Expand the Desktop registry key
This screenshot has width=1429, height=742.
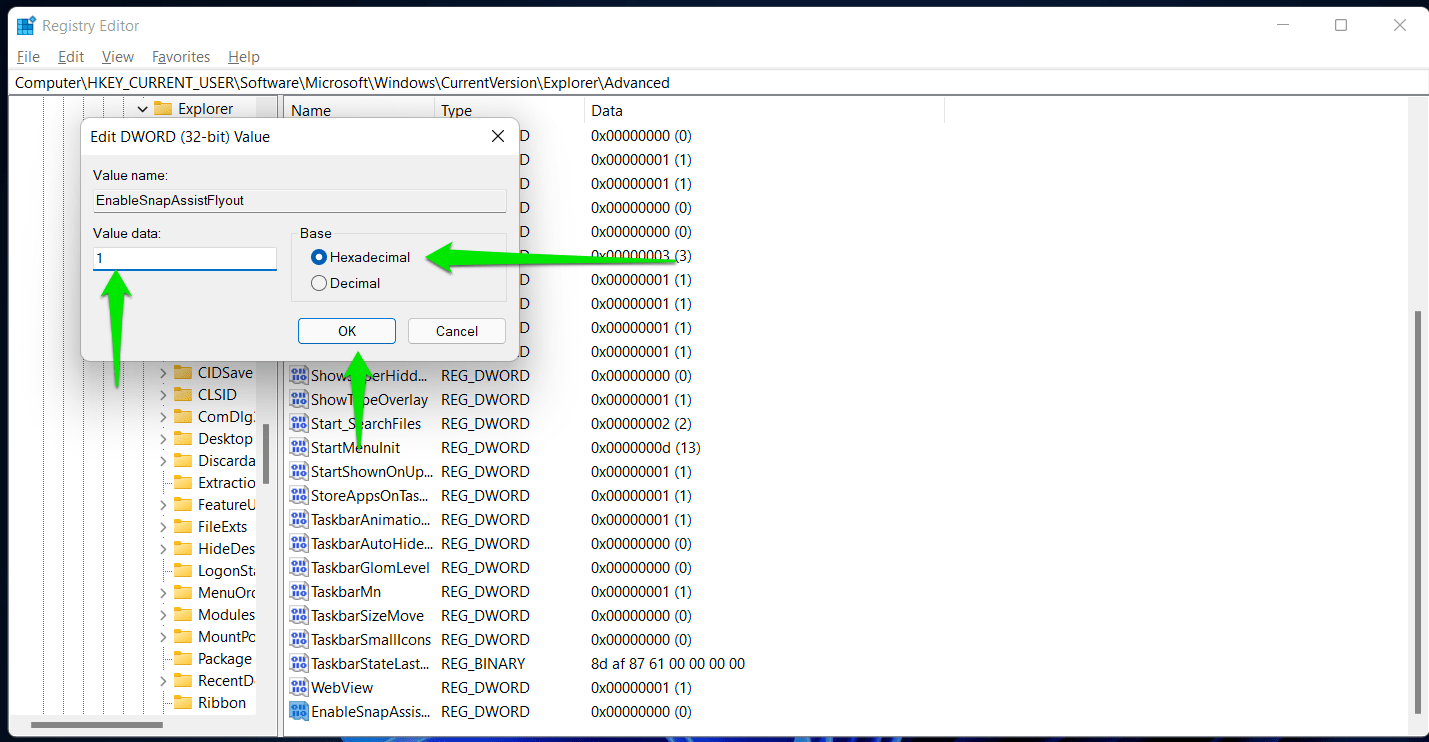click(163, 439)
